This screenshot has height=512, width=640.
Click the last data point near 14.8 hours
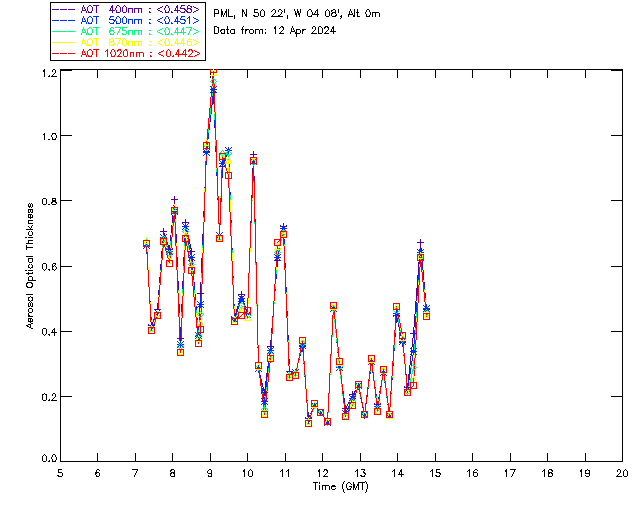pos(427,316)
